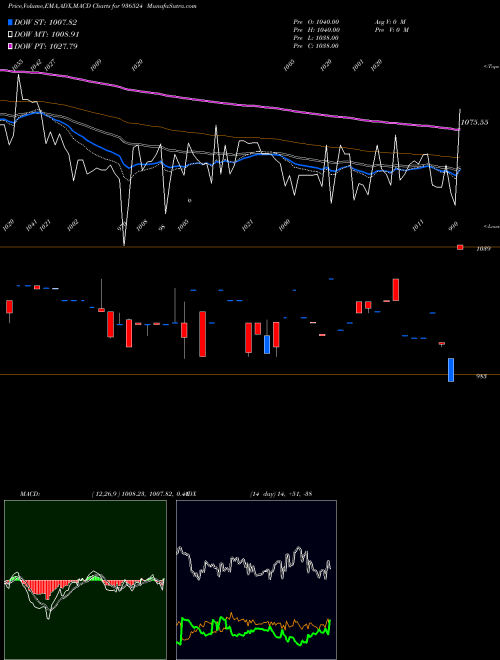This screenshot has height=660, width=500.
Task: Click the red volume bar beside 1039
Action: click(x=460, y=247)
